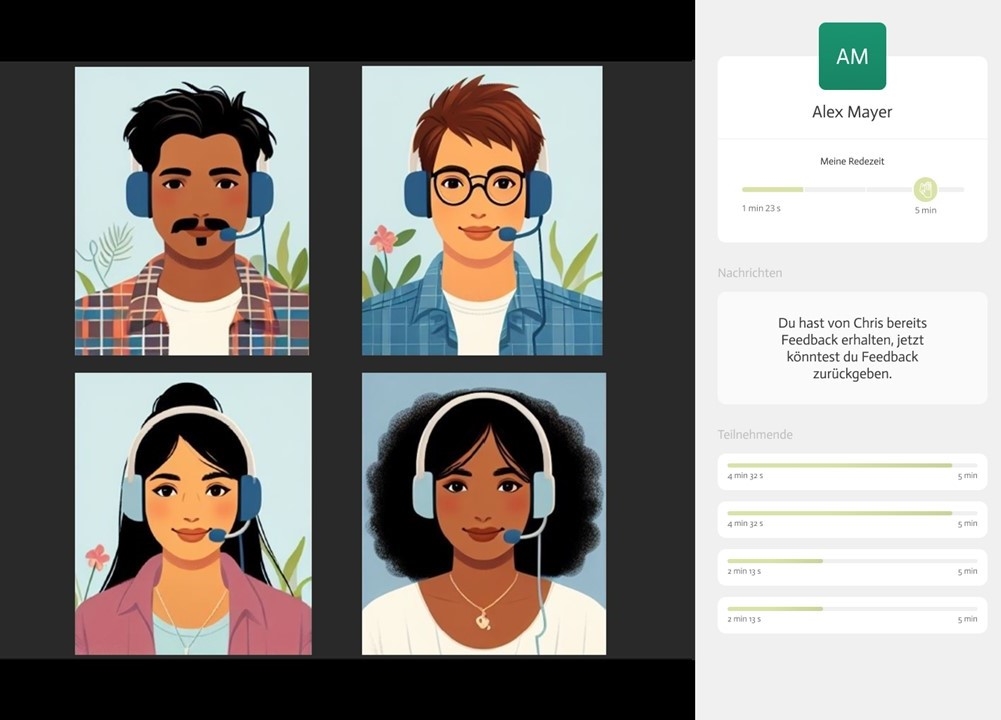This screenshot has height=720, width=1001.
Task: Select the video tile of person with glasses
Action: (x=482, y=211)
